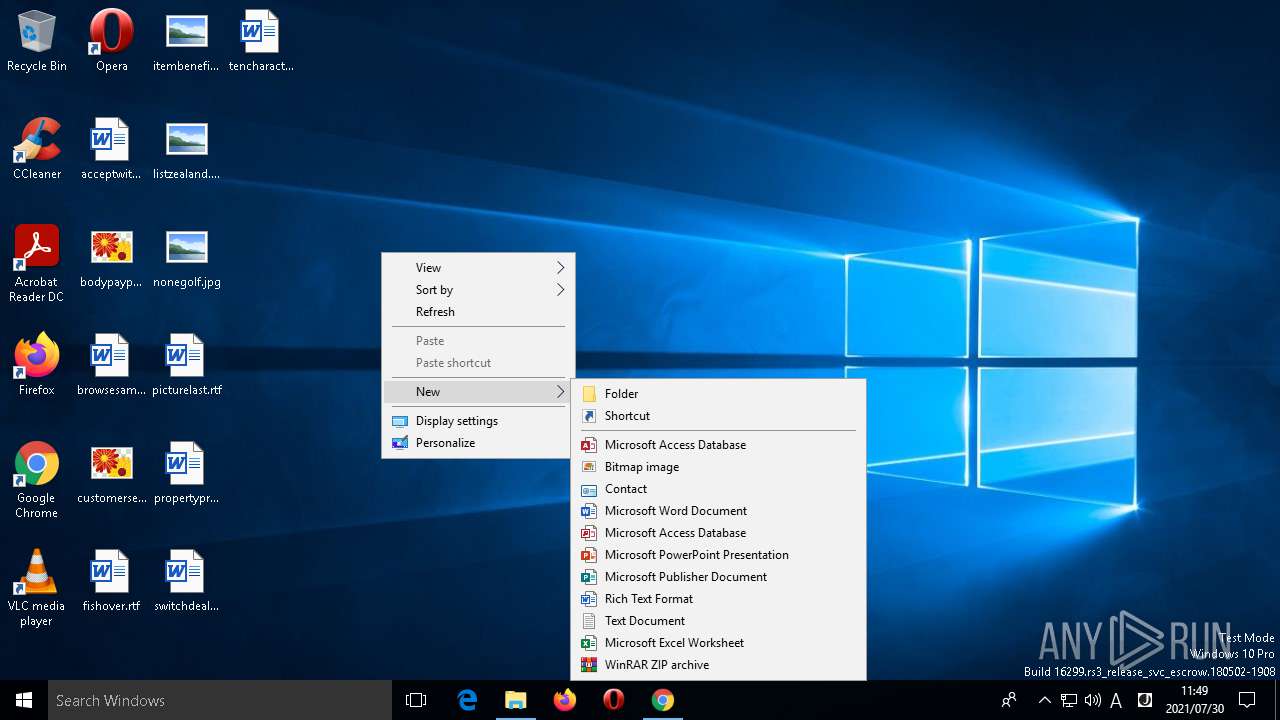Image resolution: width=1280 pixels, height=720 pixels.
Task: Select the Acrobat Reader DC desktop icon
Action: (x=37, y=264)
